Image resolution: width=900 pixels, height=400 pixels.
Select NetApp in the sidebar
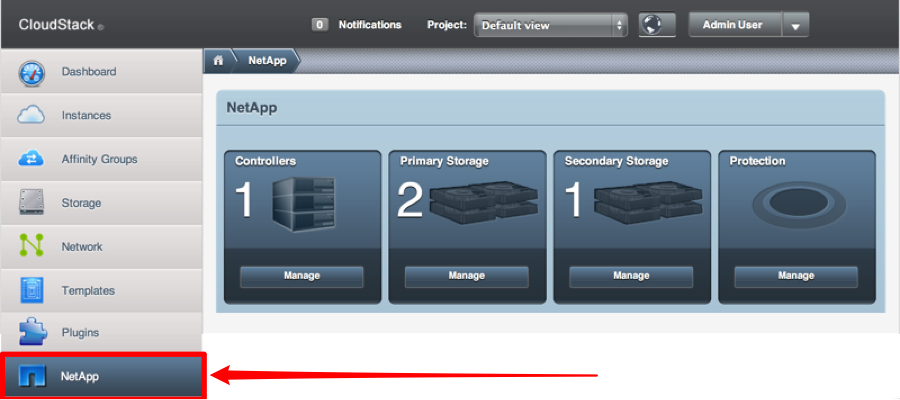tap(103, 376)
